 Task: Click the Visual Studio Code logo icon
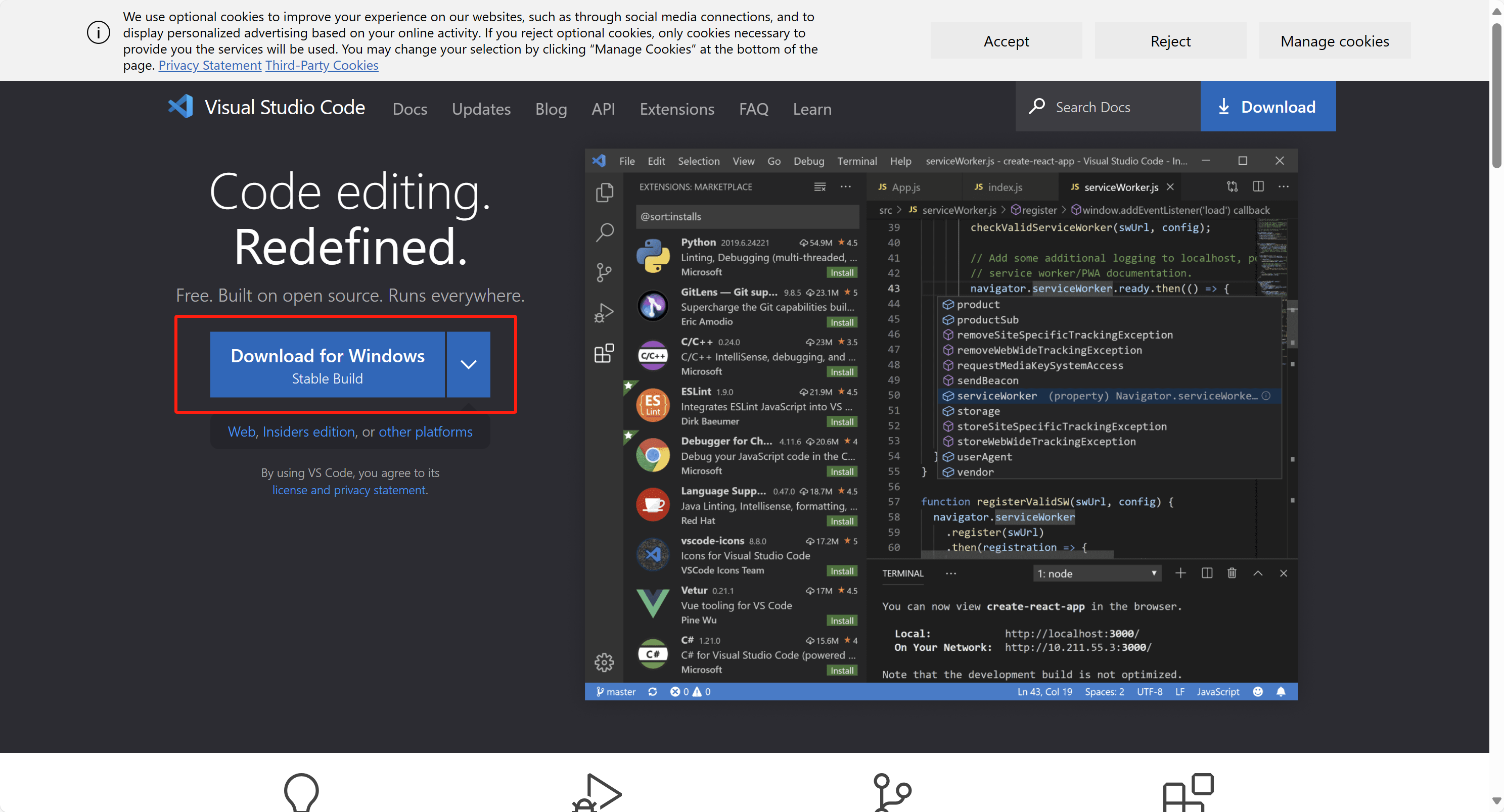(181, 107)
